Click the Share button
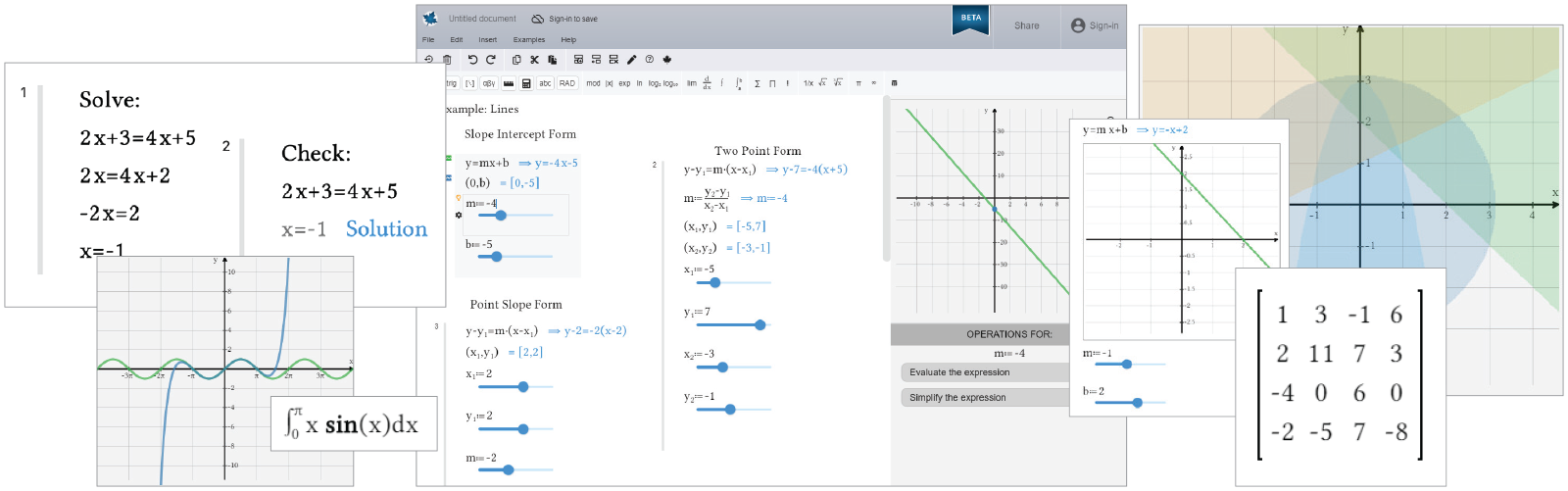Viewport: 1568px width, 491px height. [1026, 26]
